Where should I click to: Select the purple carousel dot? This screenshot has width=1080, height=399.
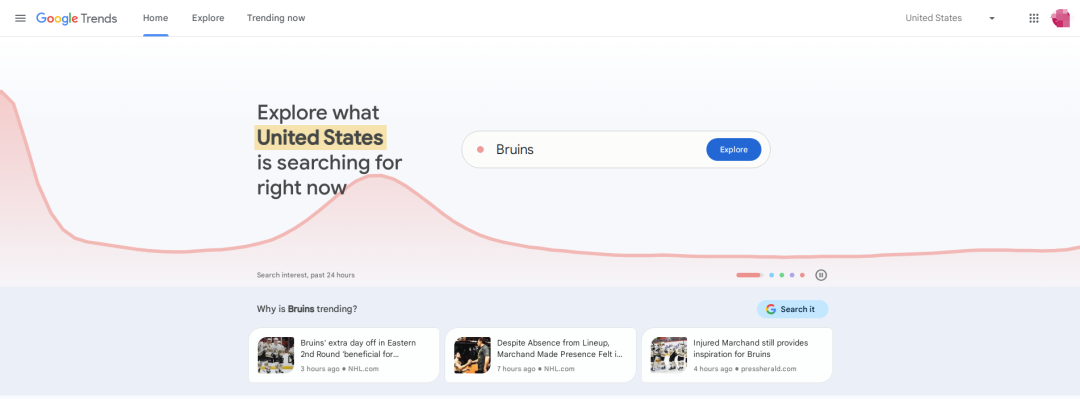click(x=792, y=275)
